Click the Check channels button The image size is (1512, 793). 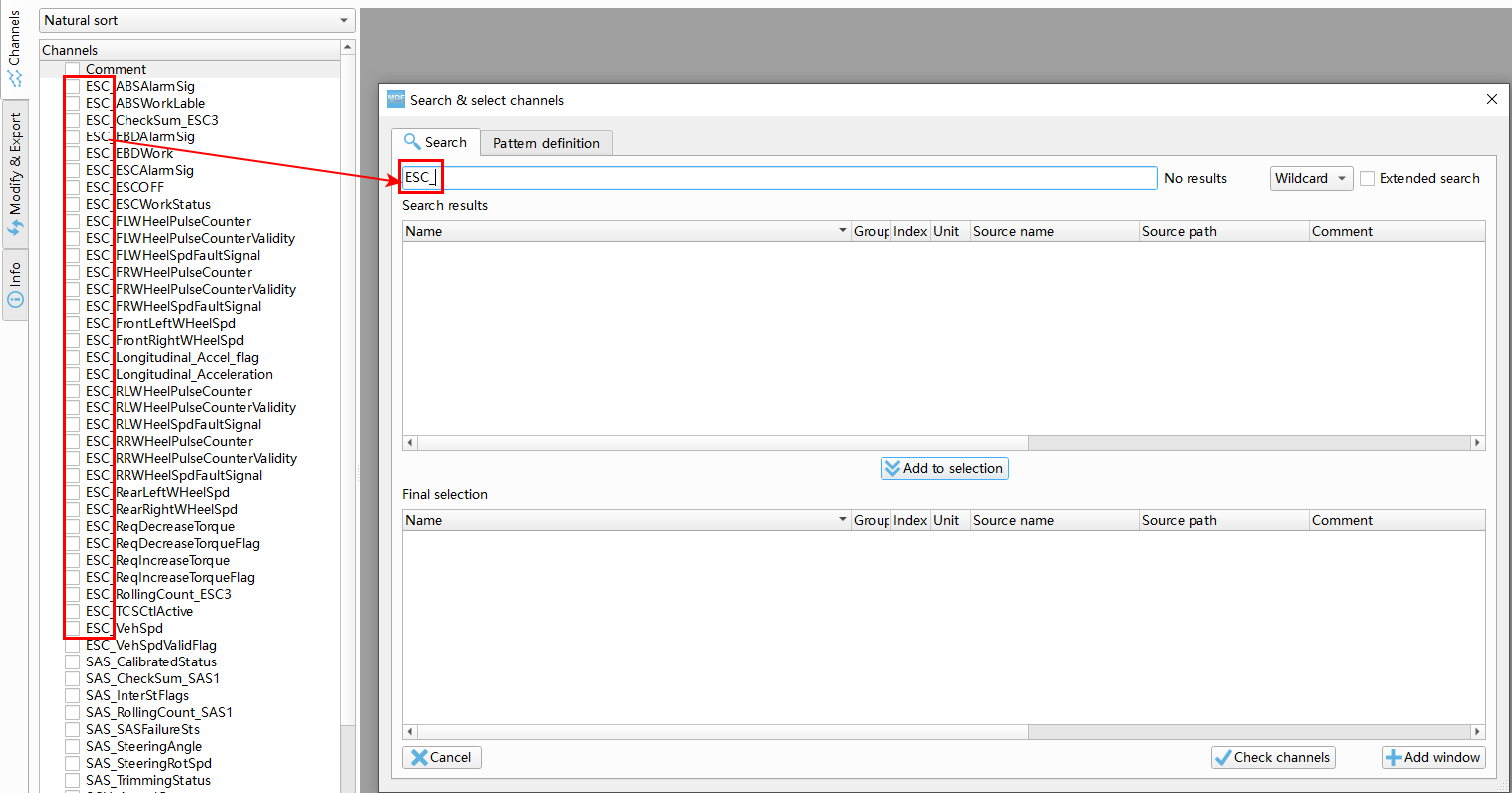click(1273, 757)
